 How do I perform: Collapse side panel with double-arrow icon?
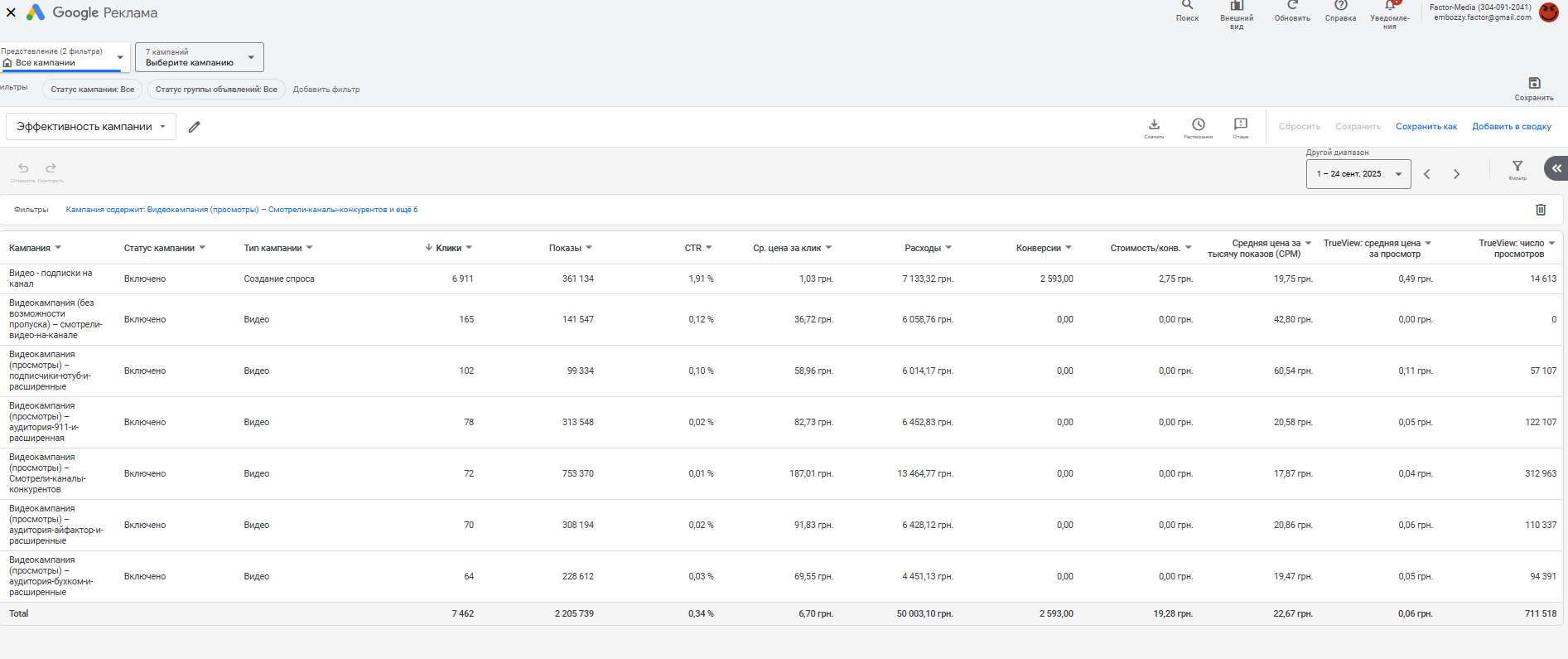[x=1556, y=168]
